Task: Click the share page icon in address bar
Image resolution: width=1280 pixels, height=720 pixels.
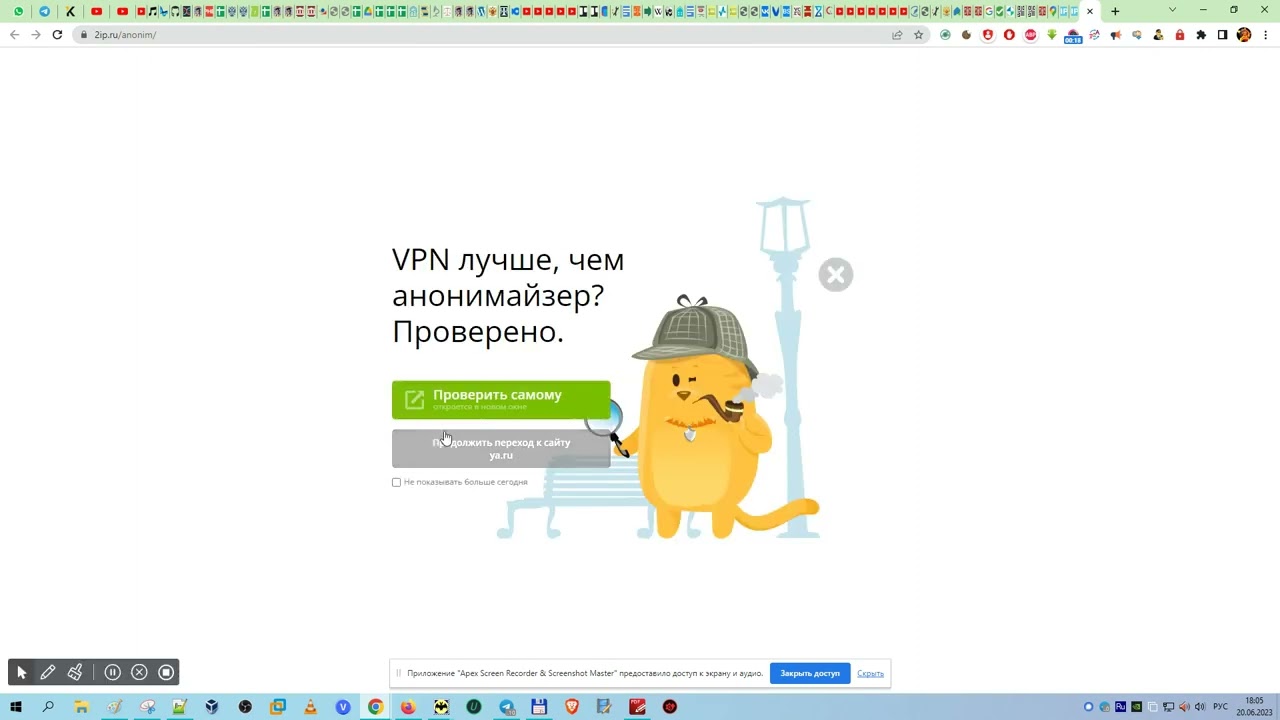Action: [897, 35]
